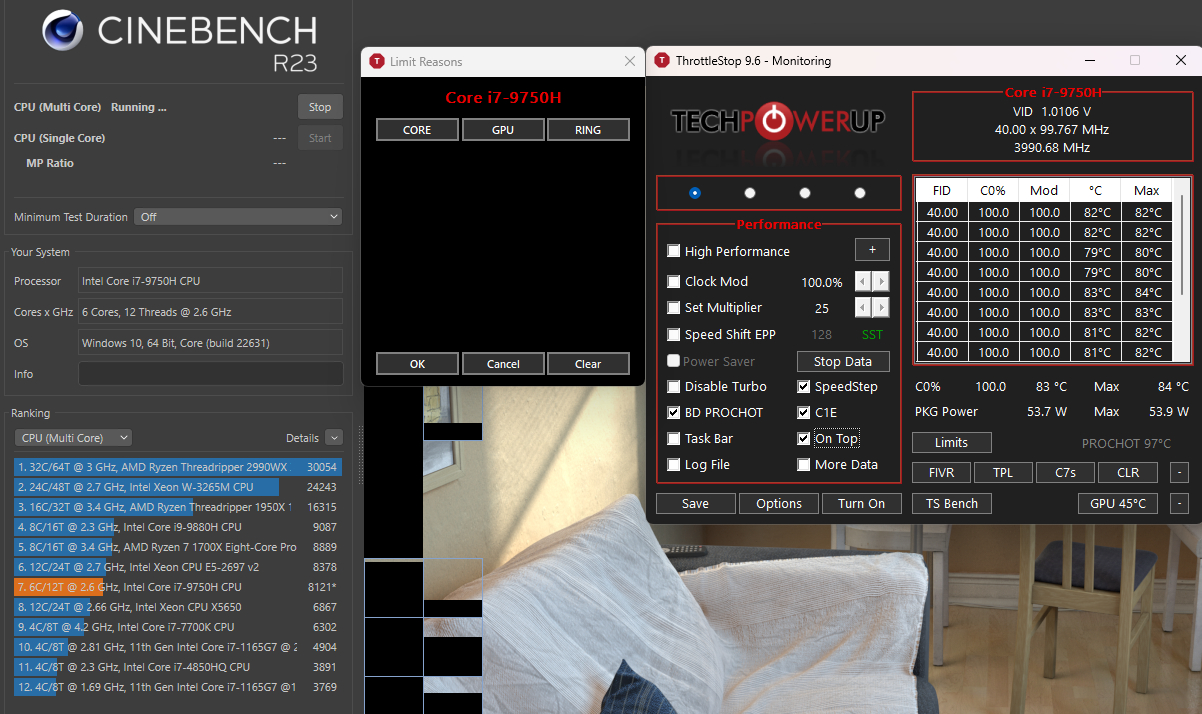The height and width of the screenshot is (714, 1202).
Task: Increase Set Multiplier with right arrow
Action: tap(881, 308)
